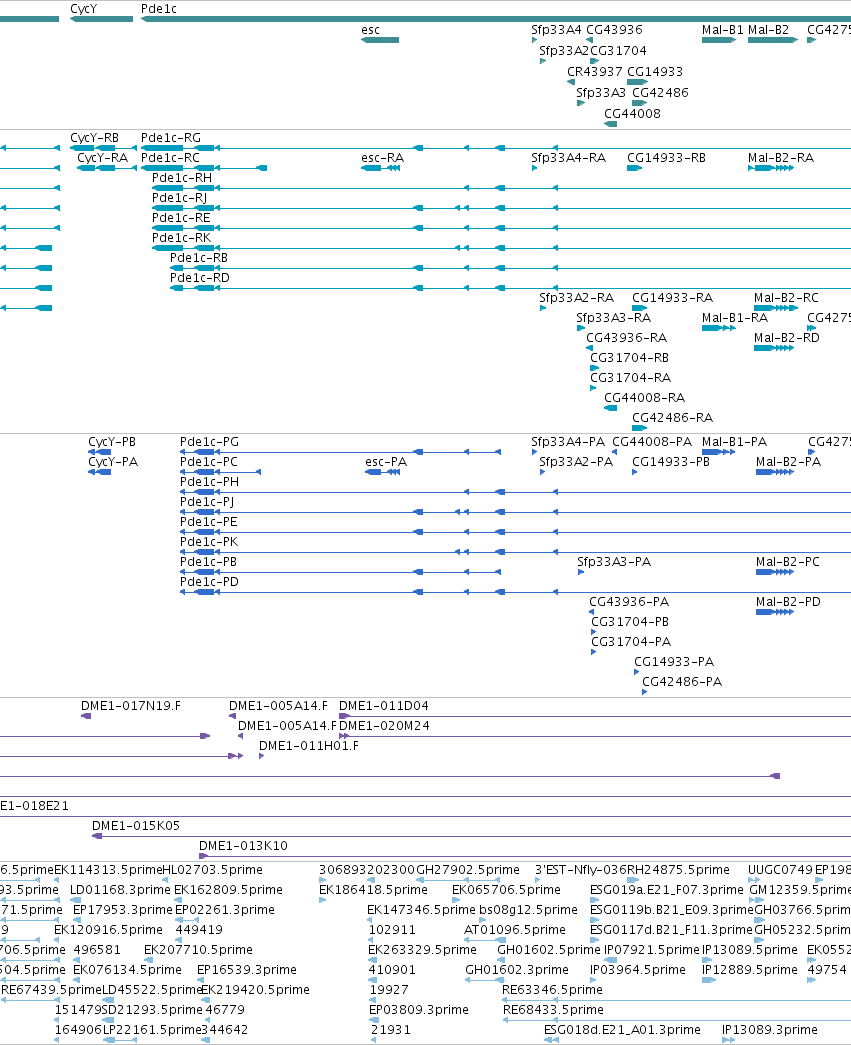Select the DME1-017N19.F clone label
The width and height of the screenshot is (851, 1045).
point(131,706)
